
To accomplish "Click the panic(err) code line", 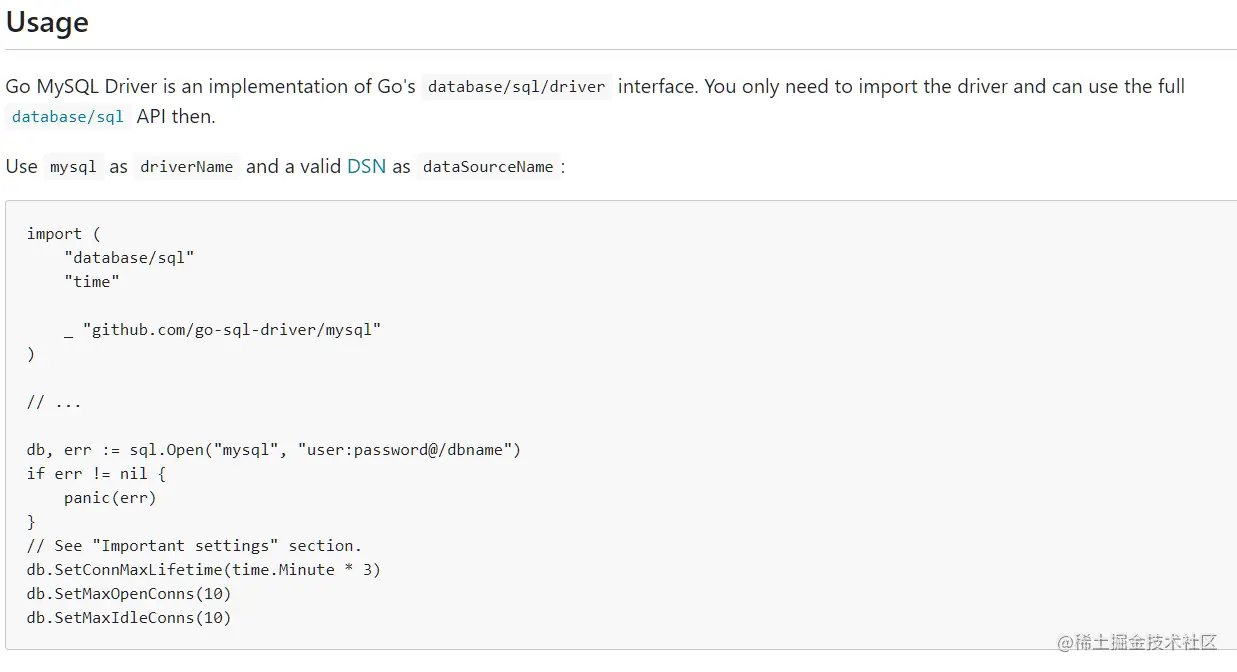I will pos(110,498).
